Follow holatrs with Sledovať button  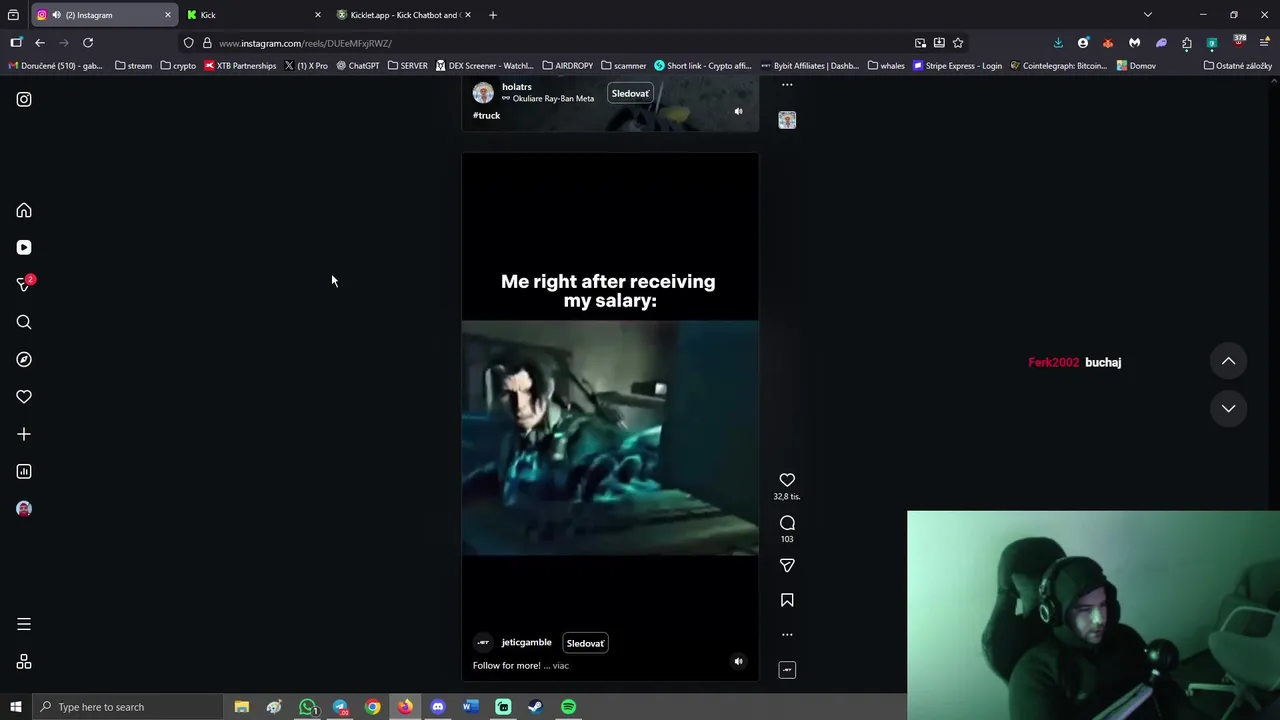coord(630,93)
